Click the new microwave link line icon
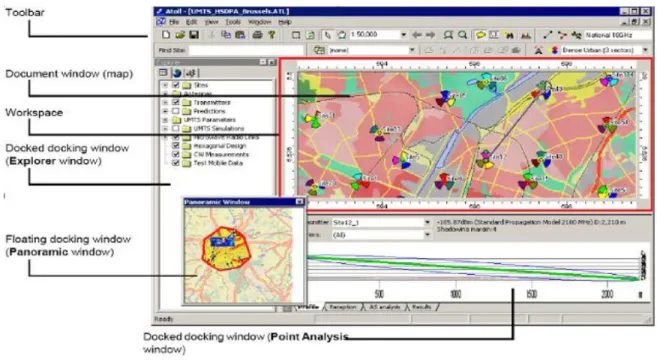657x361 pixels. coord(548,35)
